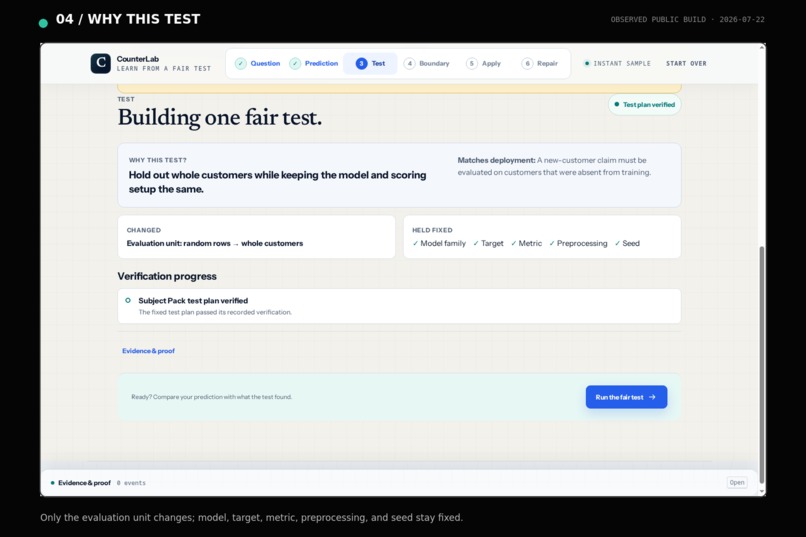
Task: Click the Preprocessing held-fixed item
Action: [578, 243]
